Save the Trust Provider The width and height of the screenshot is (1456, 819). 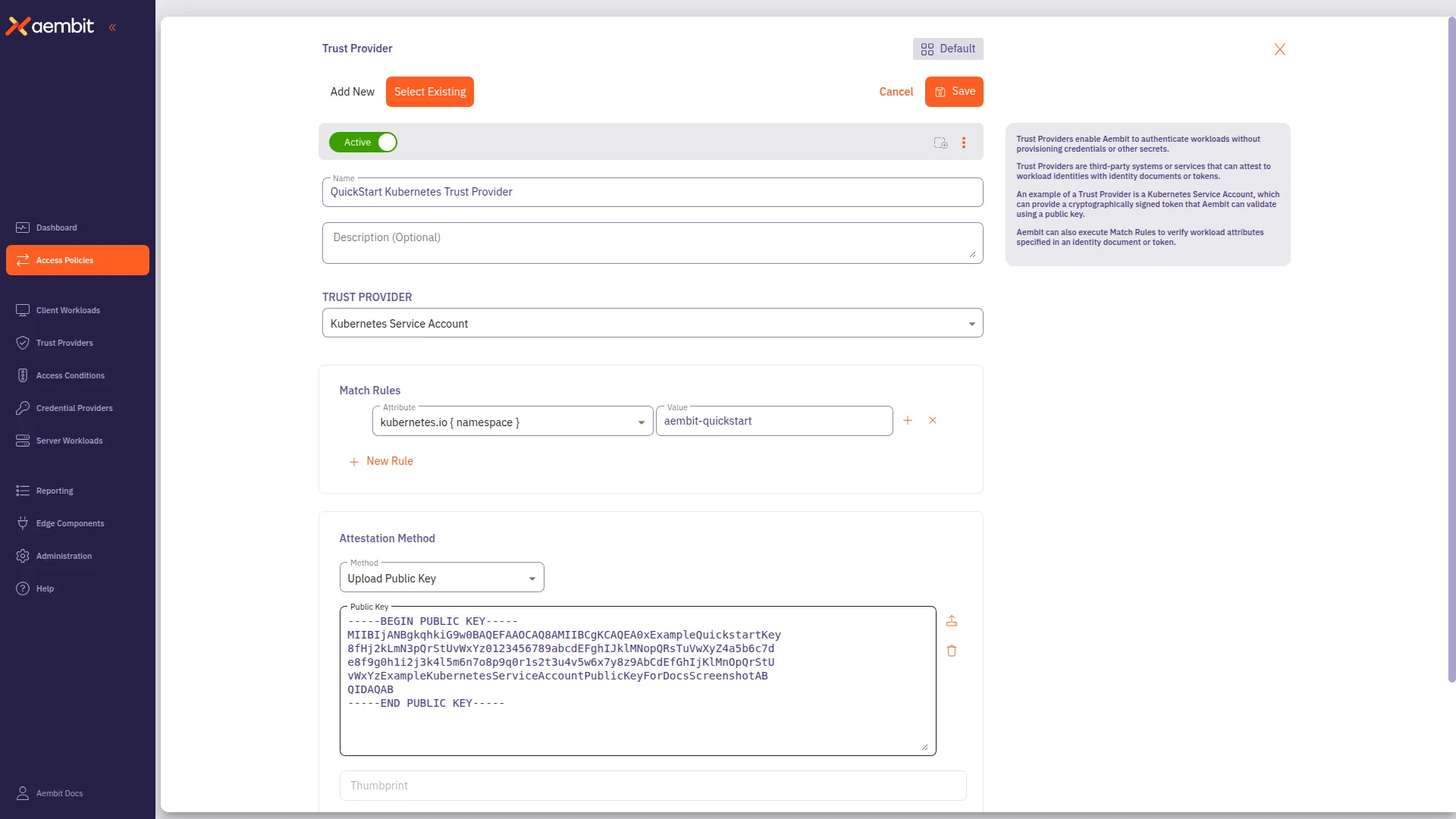coord(954,92)
